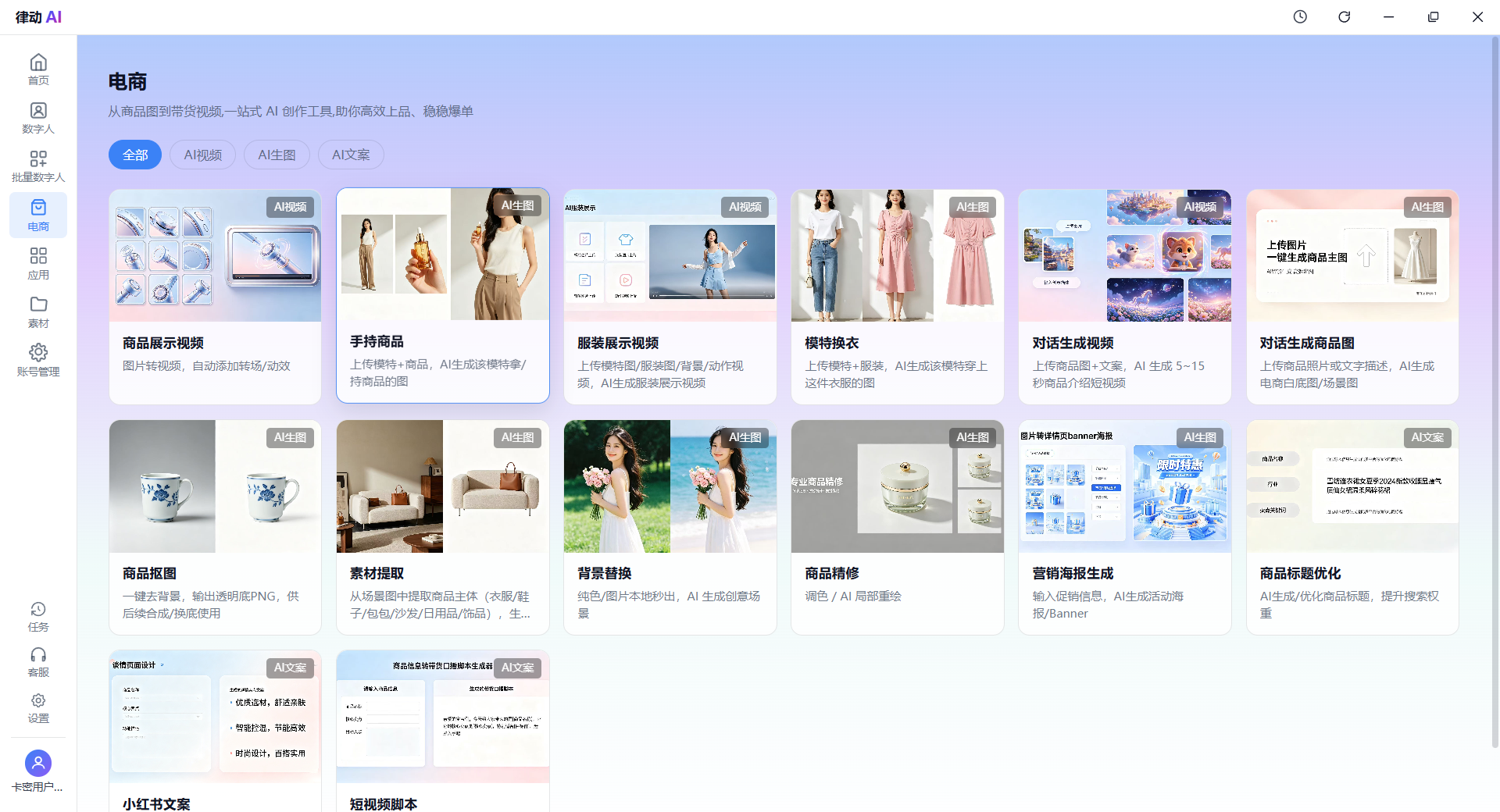This screenshot has width=1500, height=812.
Task: Open the 客服 headset icon
Action: 38,654
